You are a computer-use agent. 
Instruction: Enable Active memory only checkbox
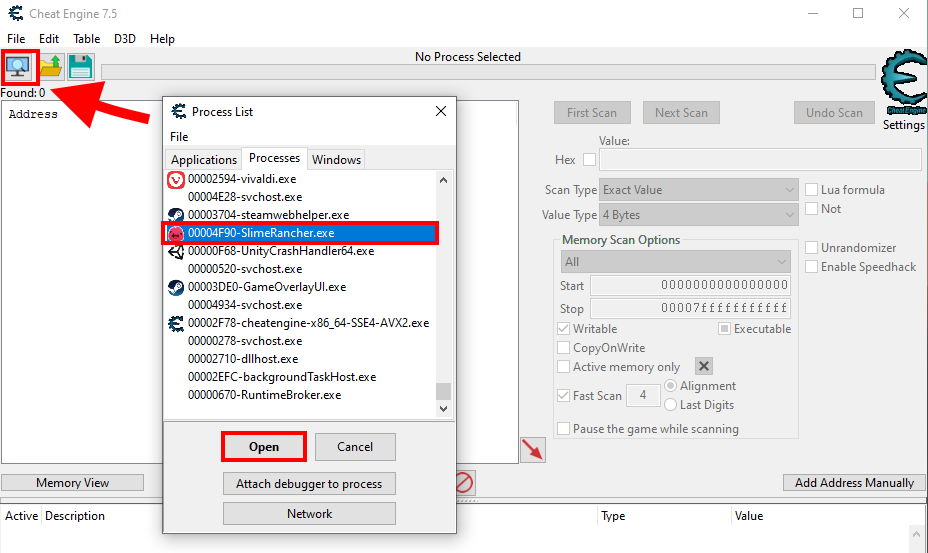coord(563,367)
